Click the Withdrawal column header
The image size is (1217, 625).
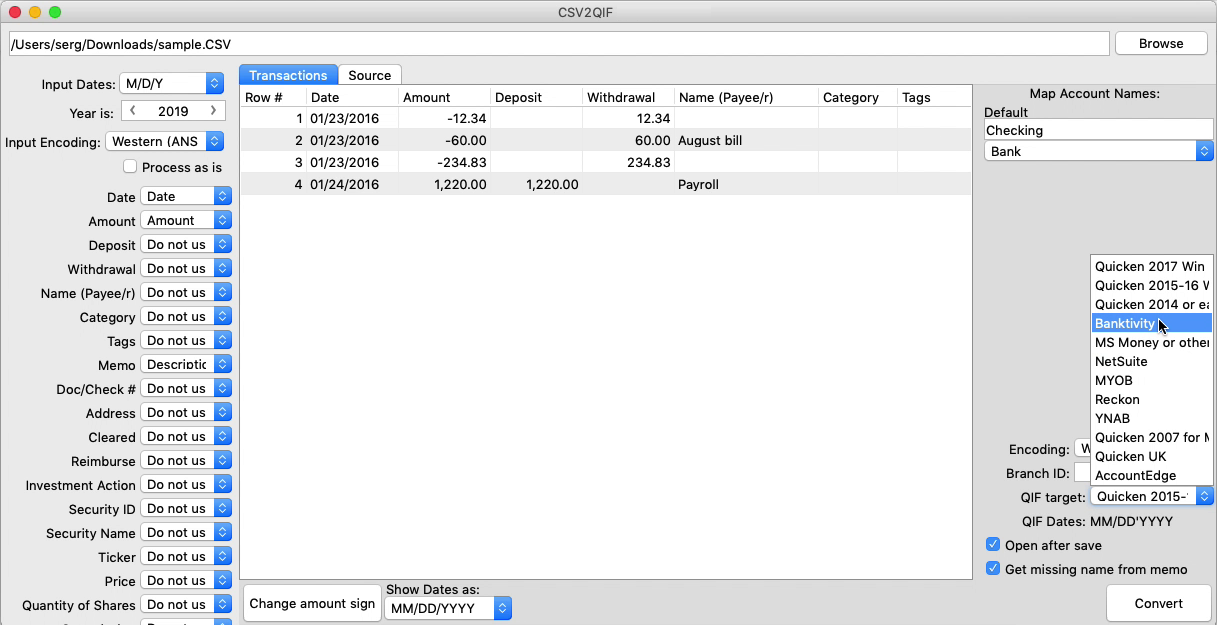pyautogui.click(x=628, y=97)
